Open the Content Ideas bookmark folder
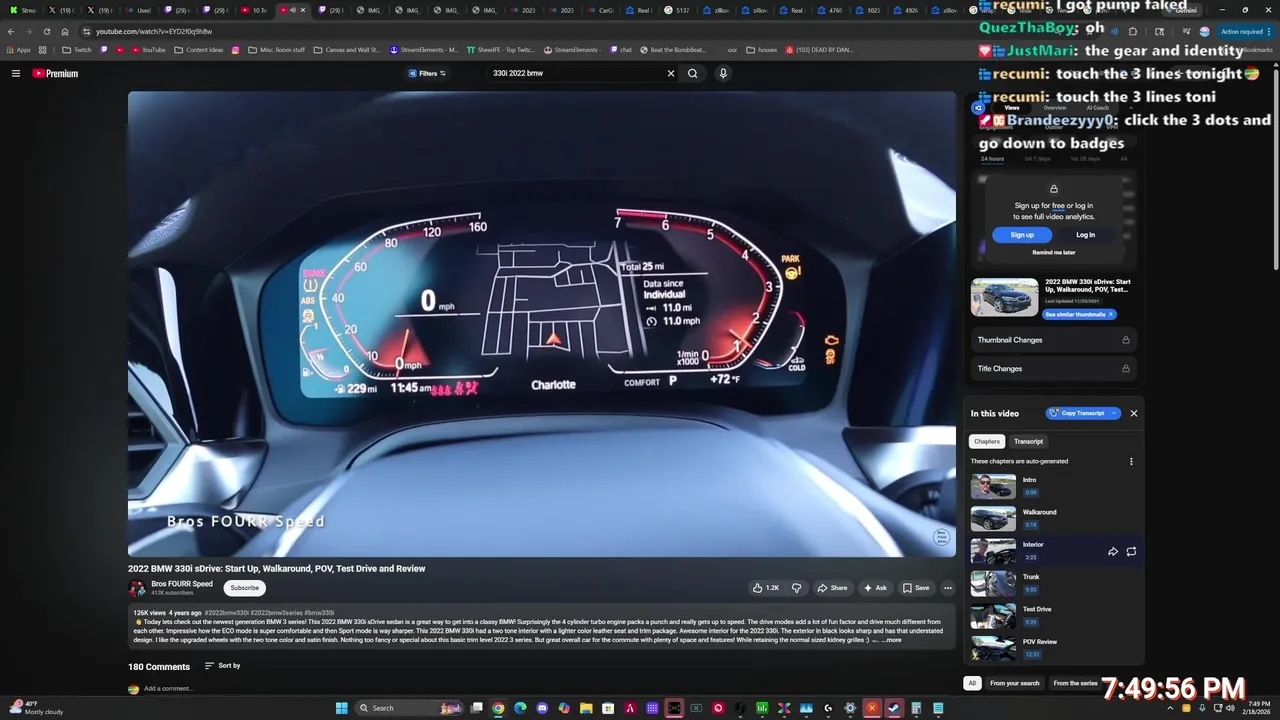This screenshot has height=720, width=1280. tap(199, 49)
